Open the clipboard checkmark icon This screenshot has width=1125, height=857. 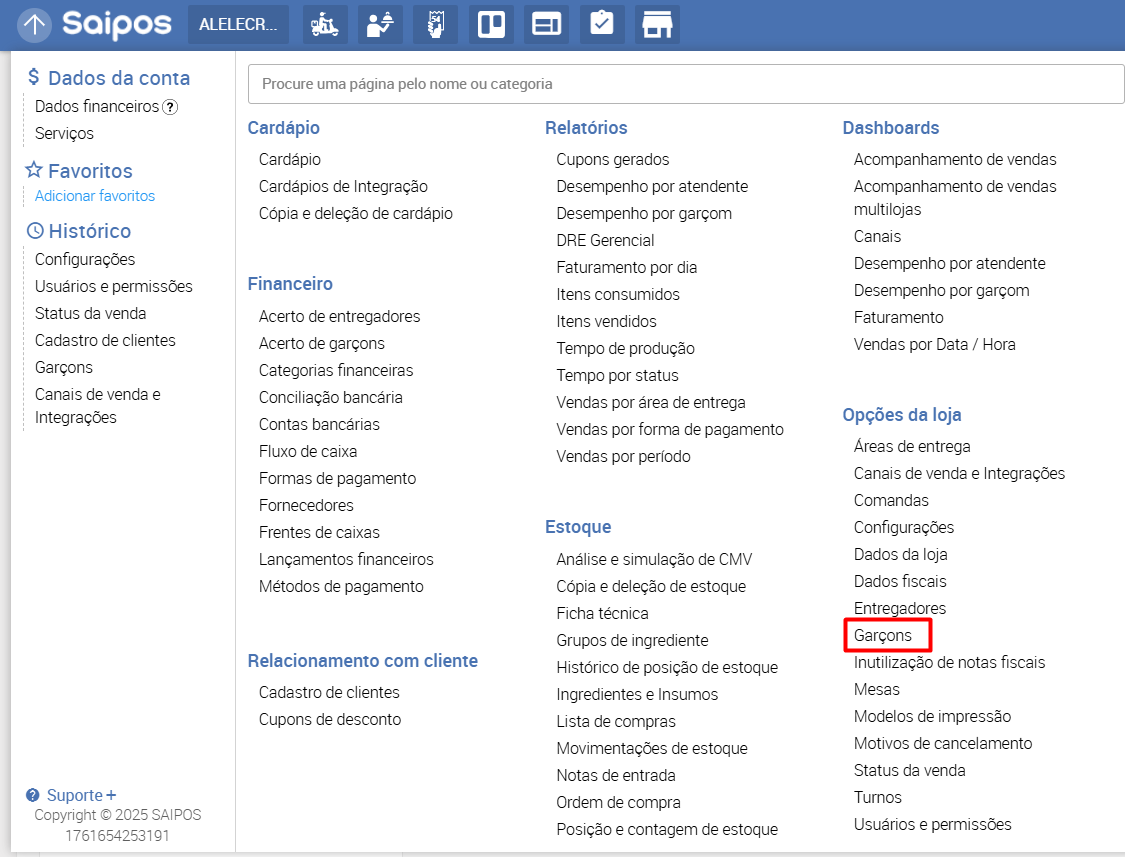point(601,25)
